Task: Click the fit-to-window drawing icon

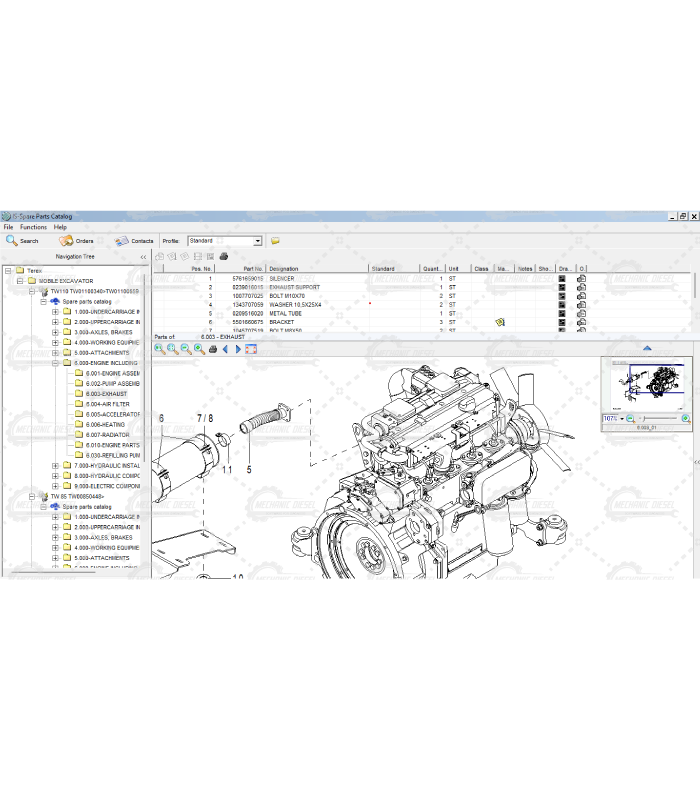Action: pos(251,349)
